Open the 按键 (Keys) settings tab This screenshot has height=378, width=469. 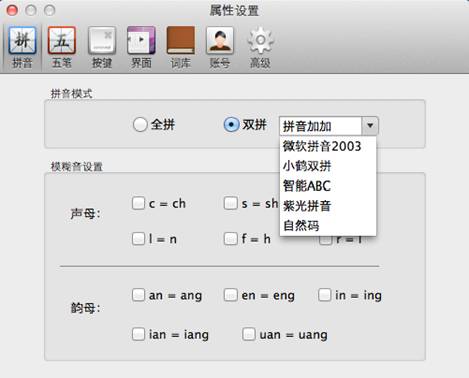(102, 47)
